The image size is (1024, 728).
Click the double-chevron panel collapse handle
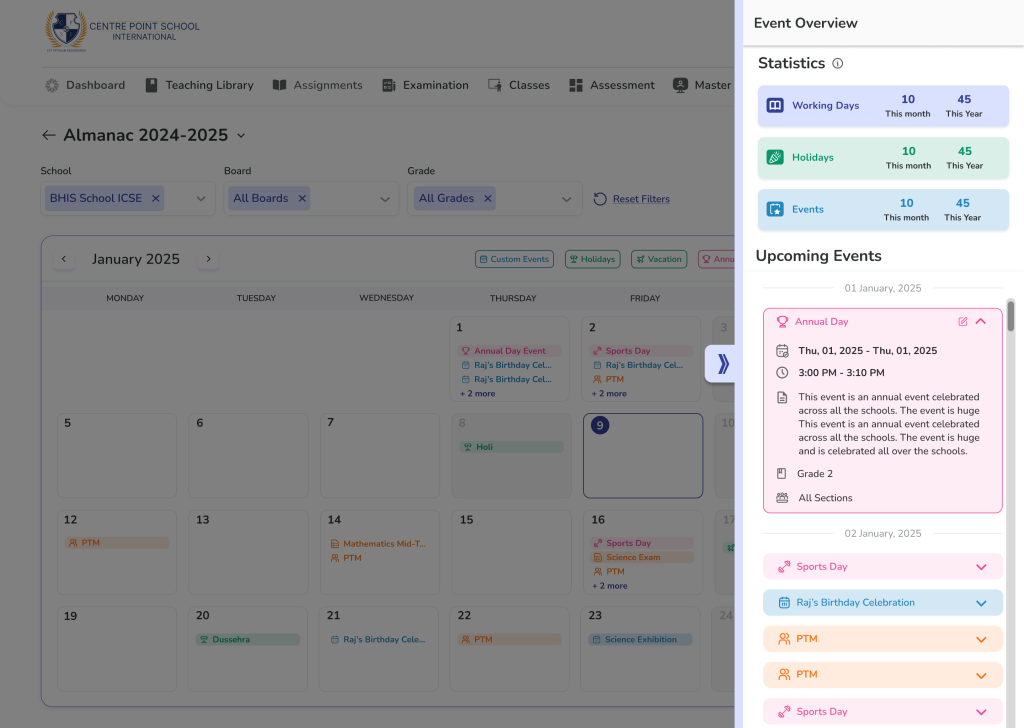(x=723, y=364)
